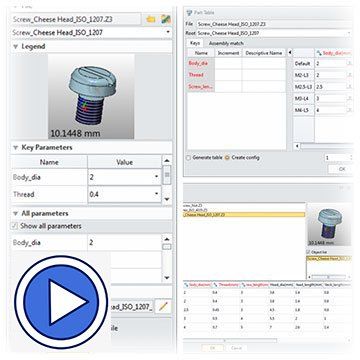The height and width of the screenshot is (360, 360).
Task: Switch to the Keys tab
Action: (x=195, y=43)
